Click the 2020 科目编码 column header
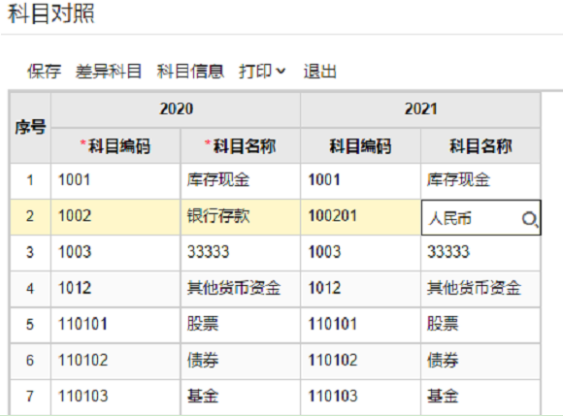The image size is (563, 416). [x=115, y=146]
